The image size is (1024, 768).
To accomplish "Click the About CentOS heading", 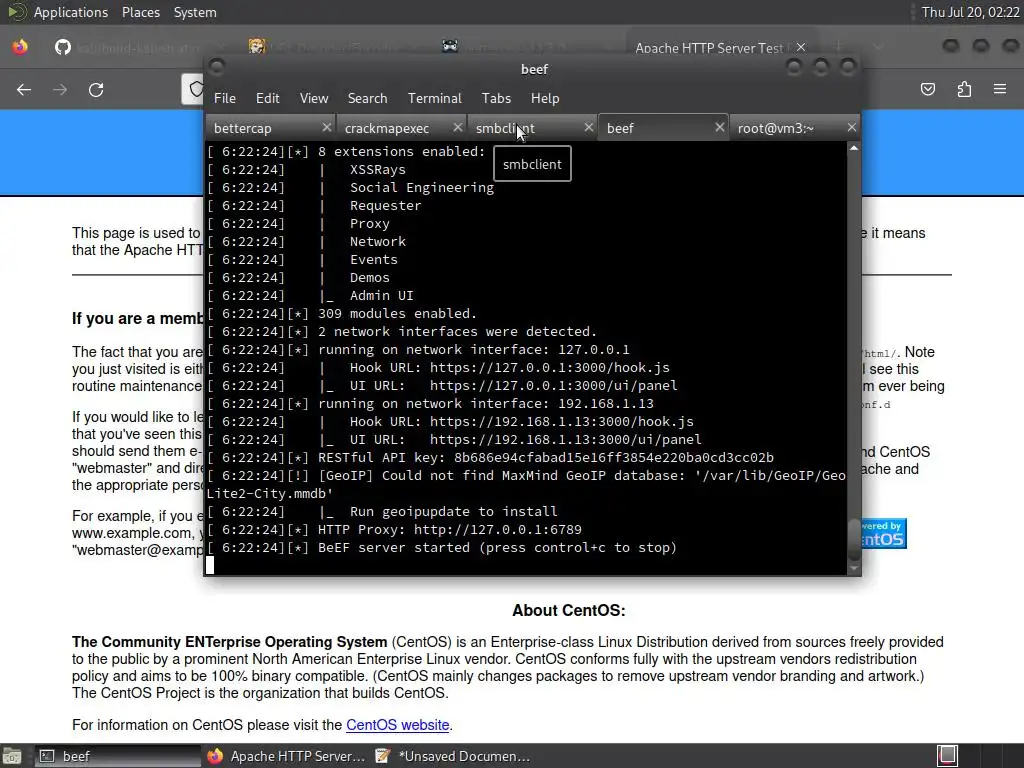I will (568, 611).
